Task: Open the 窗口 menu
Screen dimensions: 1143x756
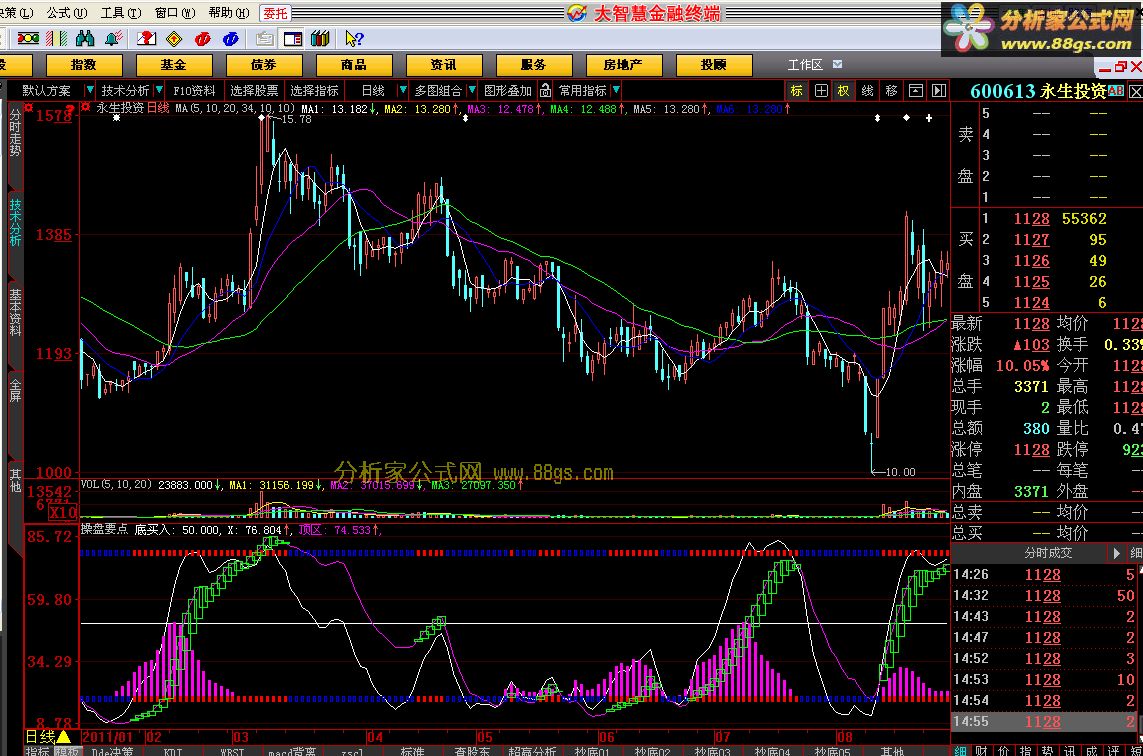Action: click(175, 12)
